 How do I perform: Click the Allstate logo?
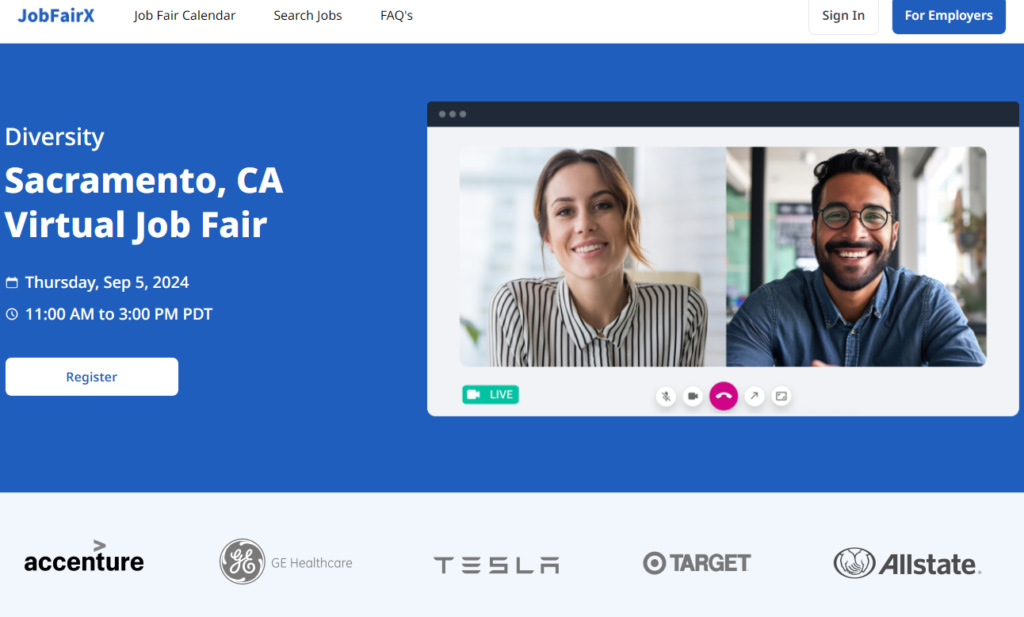pos(907,563)
